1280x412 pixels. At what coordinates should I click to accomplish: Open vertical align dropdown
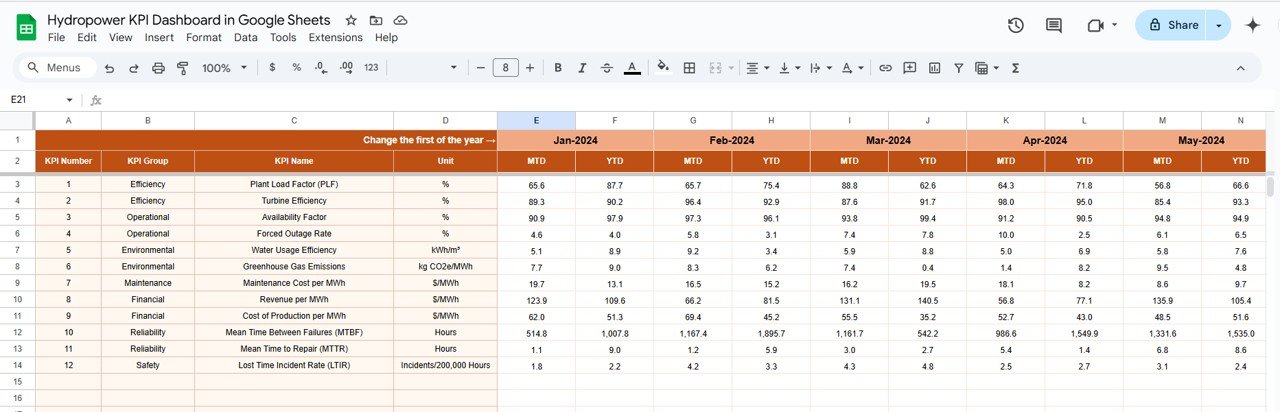[x=789, y=68]
